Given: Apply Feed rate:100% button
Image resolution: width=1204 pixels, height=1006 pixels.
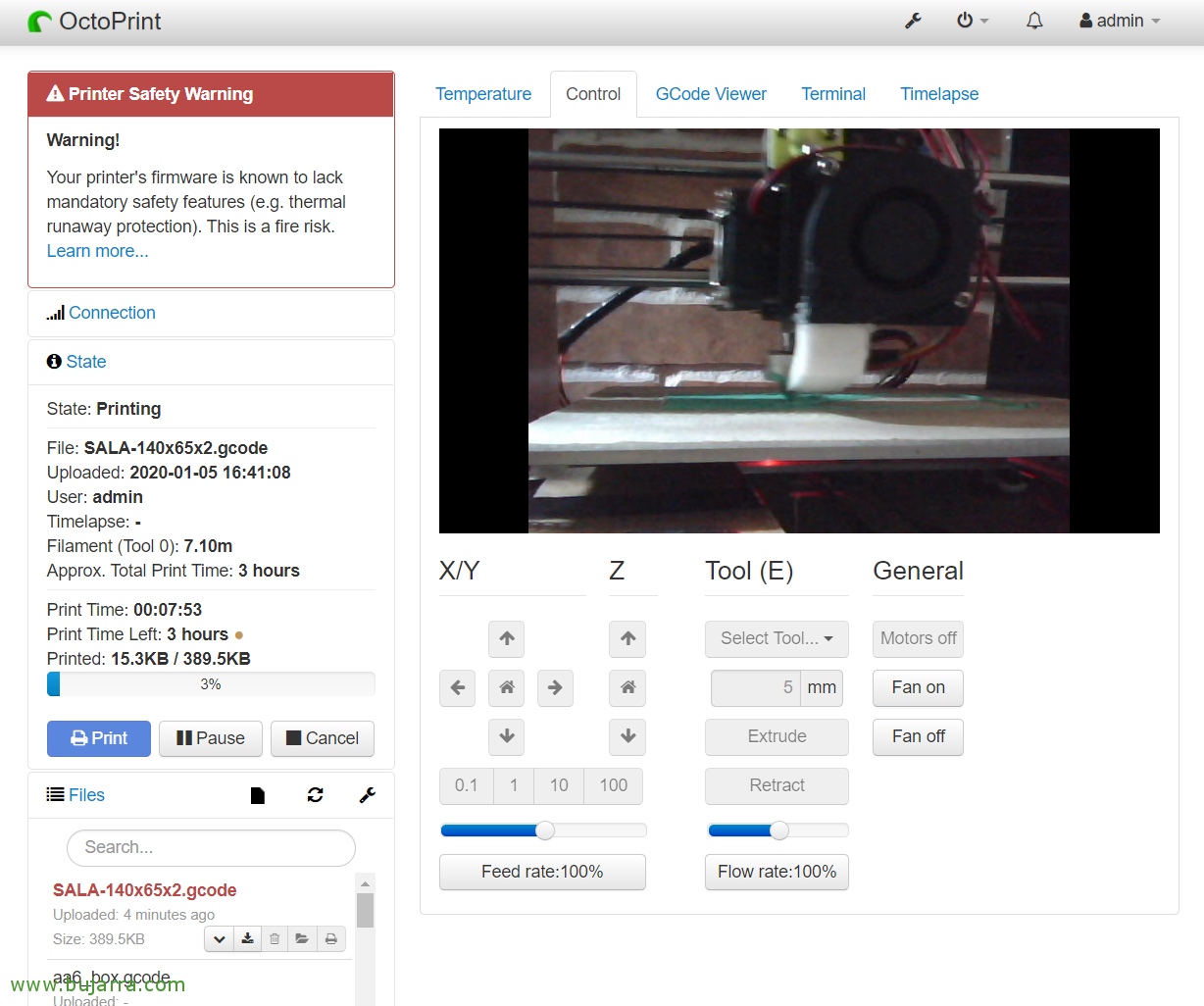Looking at the screenshot, I should (x=542, y=872).
